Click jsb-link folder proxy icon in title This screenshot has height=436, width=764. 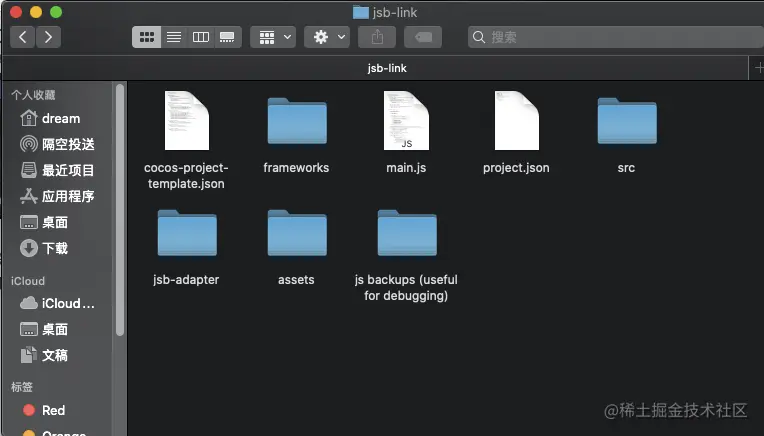click(x=361, y=13)
